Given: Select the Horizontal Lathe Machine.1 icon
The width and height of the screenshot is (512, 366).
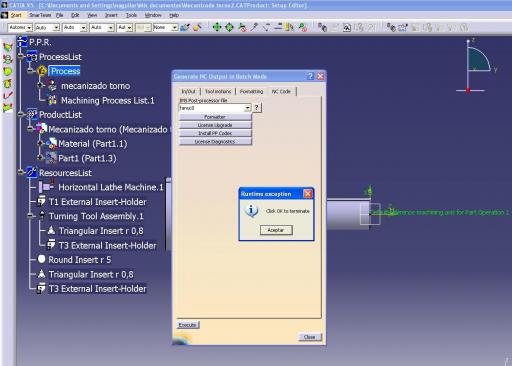Looking at the screenshot, I should (x=46, y=187).
